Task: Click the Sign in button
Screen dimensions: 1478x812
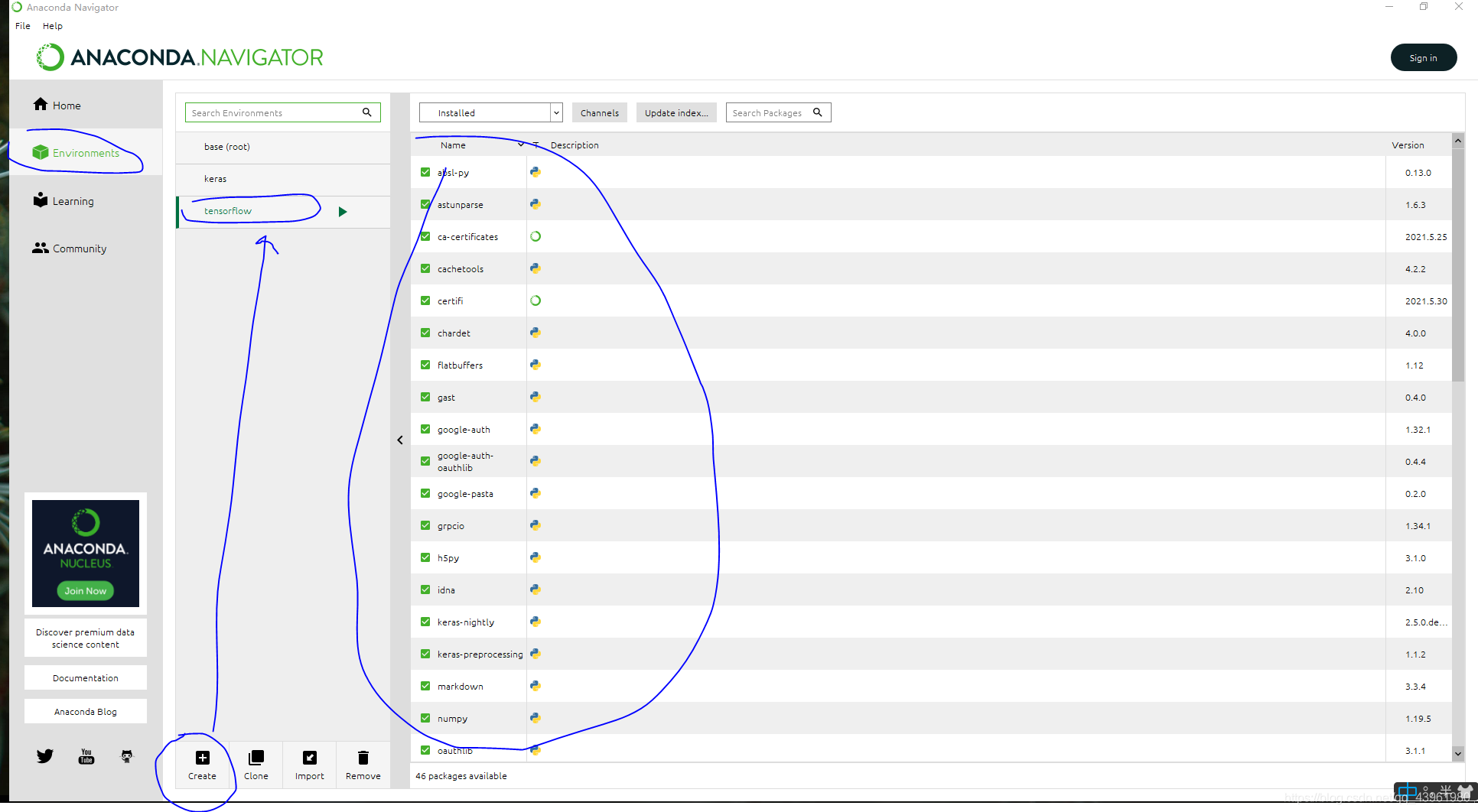Action: [x=1423, y=57]
